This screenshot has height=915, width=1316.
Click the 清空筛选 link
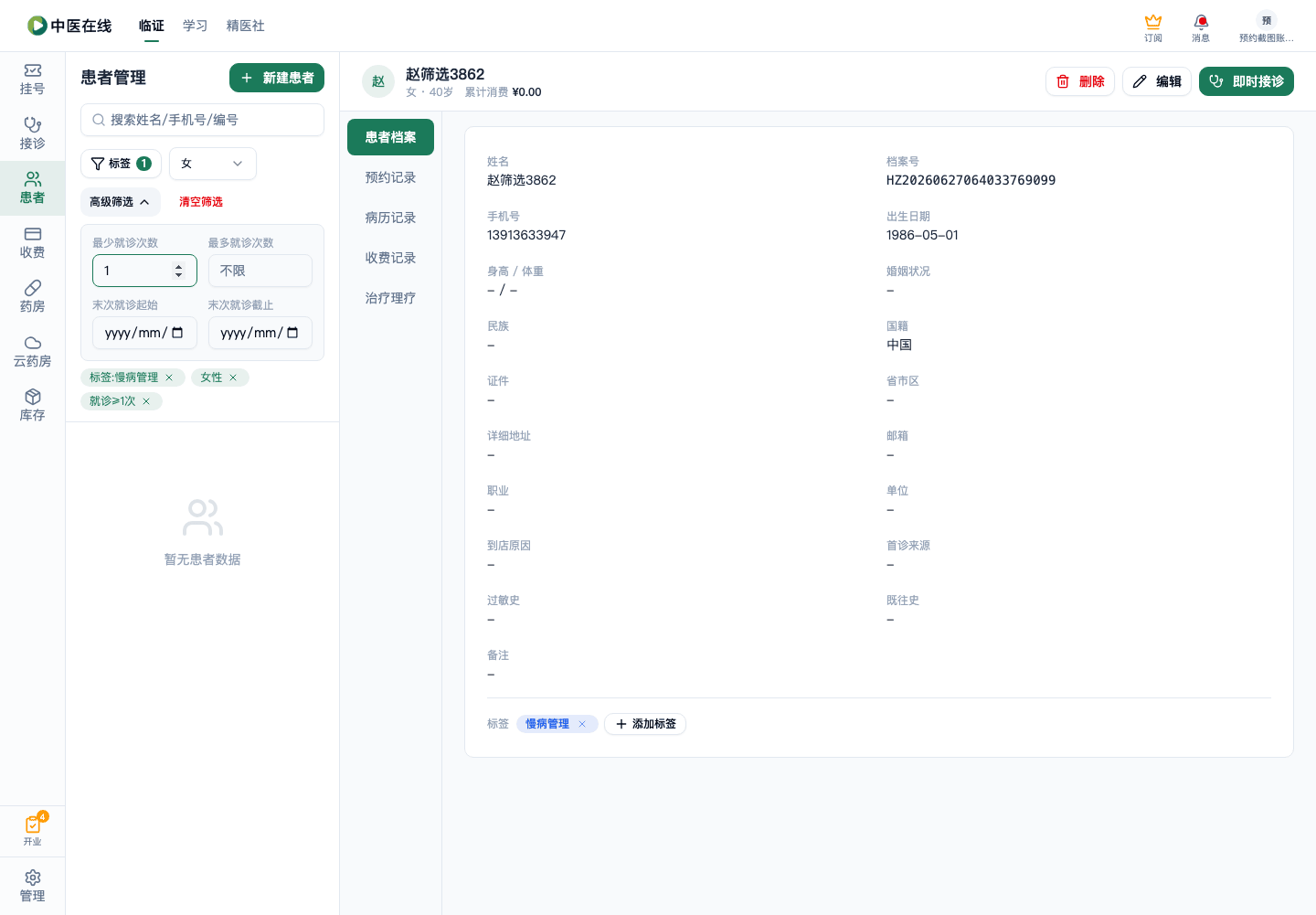tap(201, 202)
